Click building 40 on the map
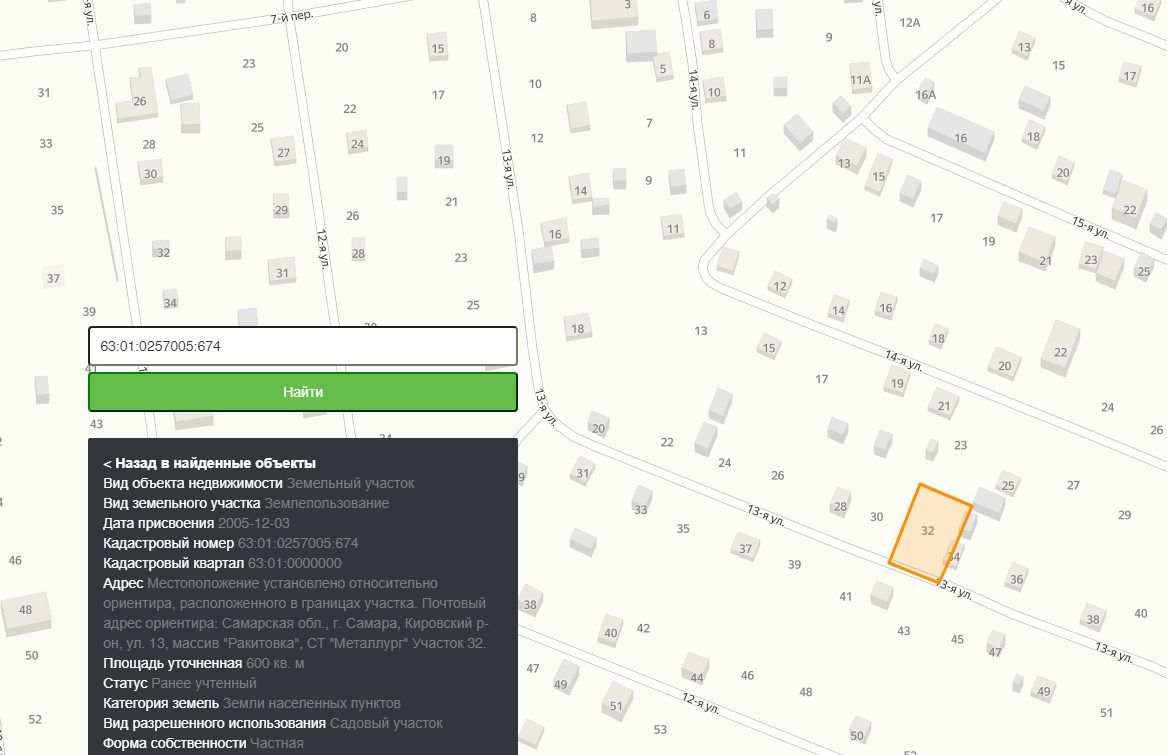Image resolution: width=1167 pixels, height=755 pixels. 611,632
